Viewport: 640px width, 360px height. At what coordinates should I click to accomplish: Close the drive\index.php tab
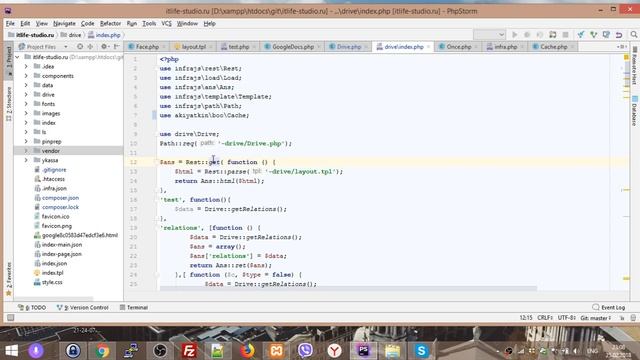click(428, 47)
